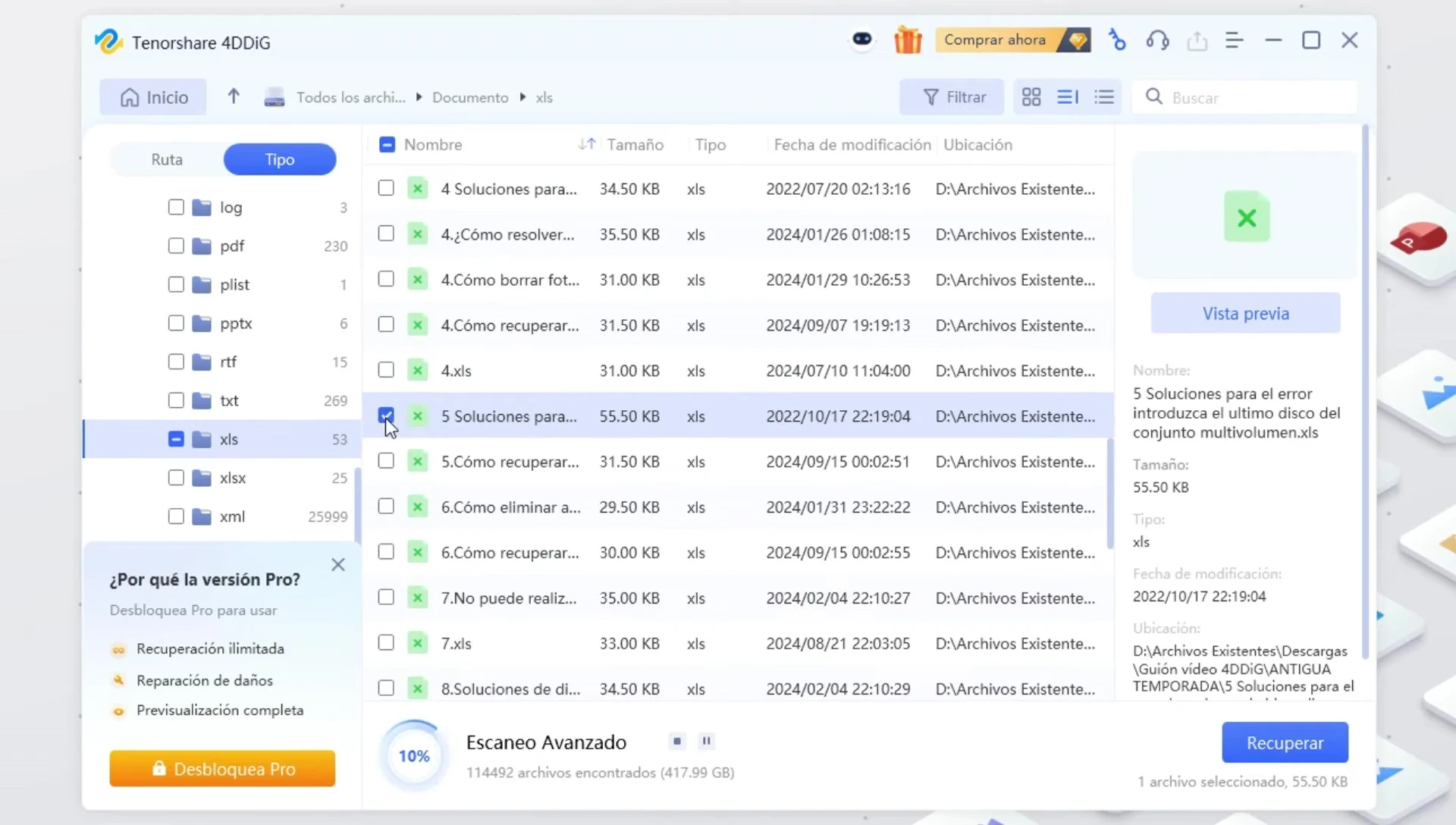
Task: Switch to grid thumbnail view
Action: (x=1031, y=97)
